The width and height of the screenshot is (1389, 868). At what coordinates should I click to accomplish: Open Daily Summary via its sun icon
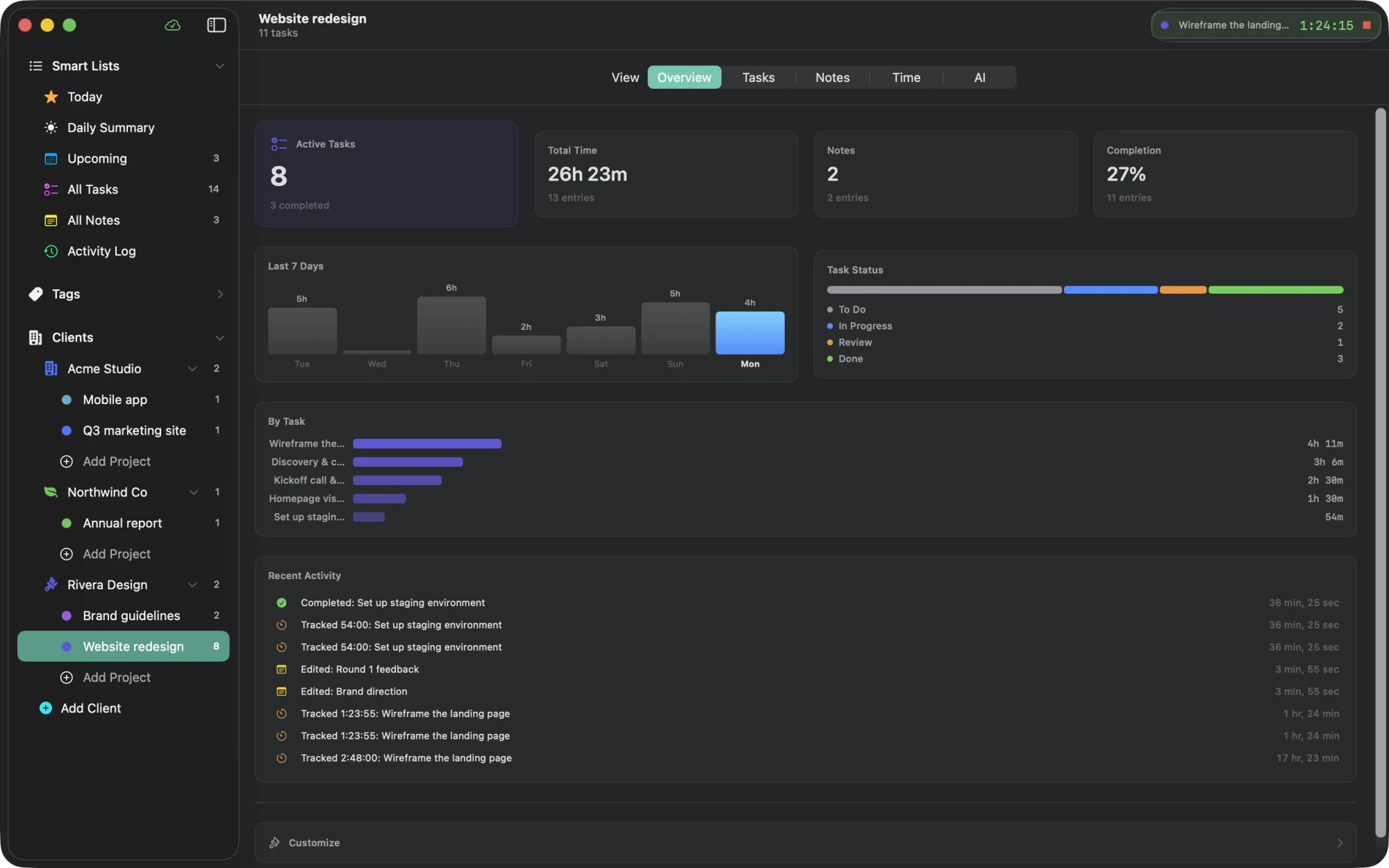[51, 128]
